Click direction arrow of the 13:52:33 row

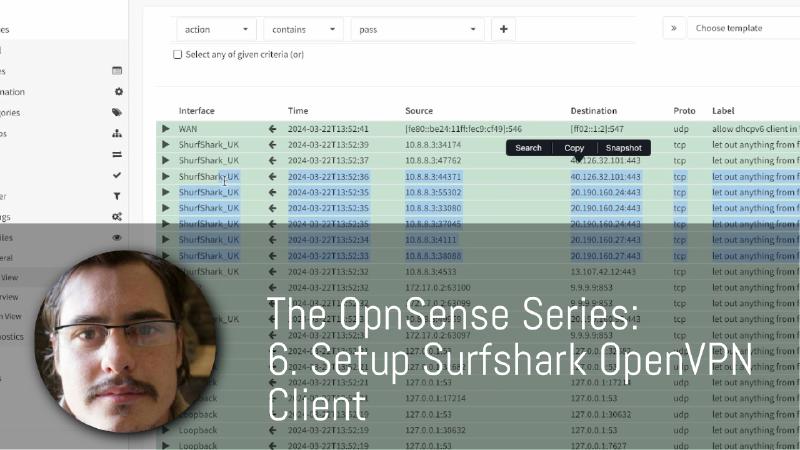(x=272, y=256)
